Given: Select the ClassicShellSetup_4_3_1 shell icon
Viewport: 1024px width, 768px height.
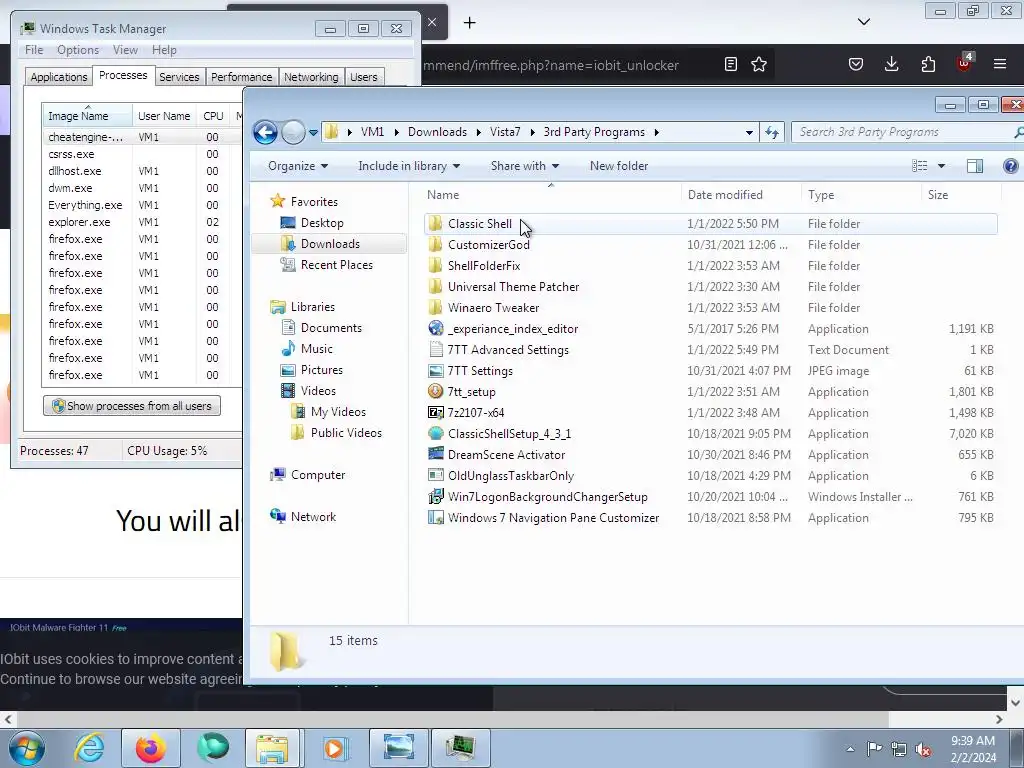Looking at the screenshot, I should pyautogui.click(x=436, y=434).
